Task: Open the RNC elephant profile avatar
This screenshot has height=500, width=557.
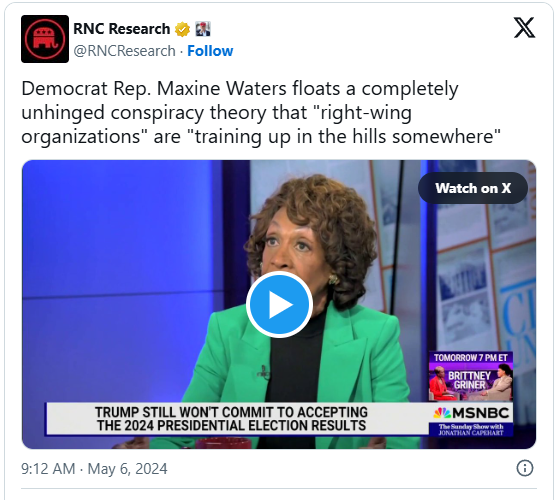Action: (45, 39)
